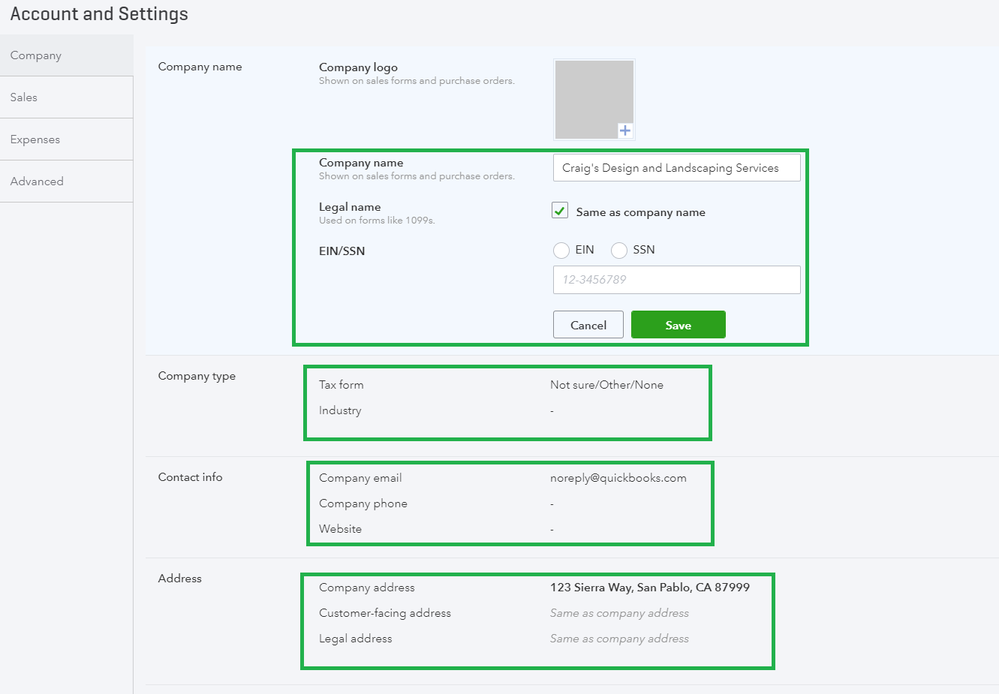Edit the Company name text field
Screen dimensions: 999x694
[x=676, y=168]
